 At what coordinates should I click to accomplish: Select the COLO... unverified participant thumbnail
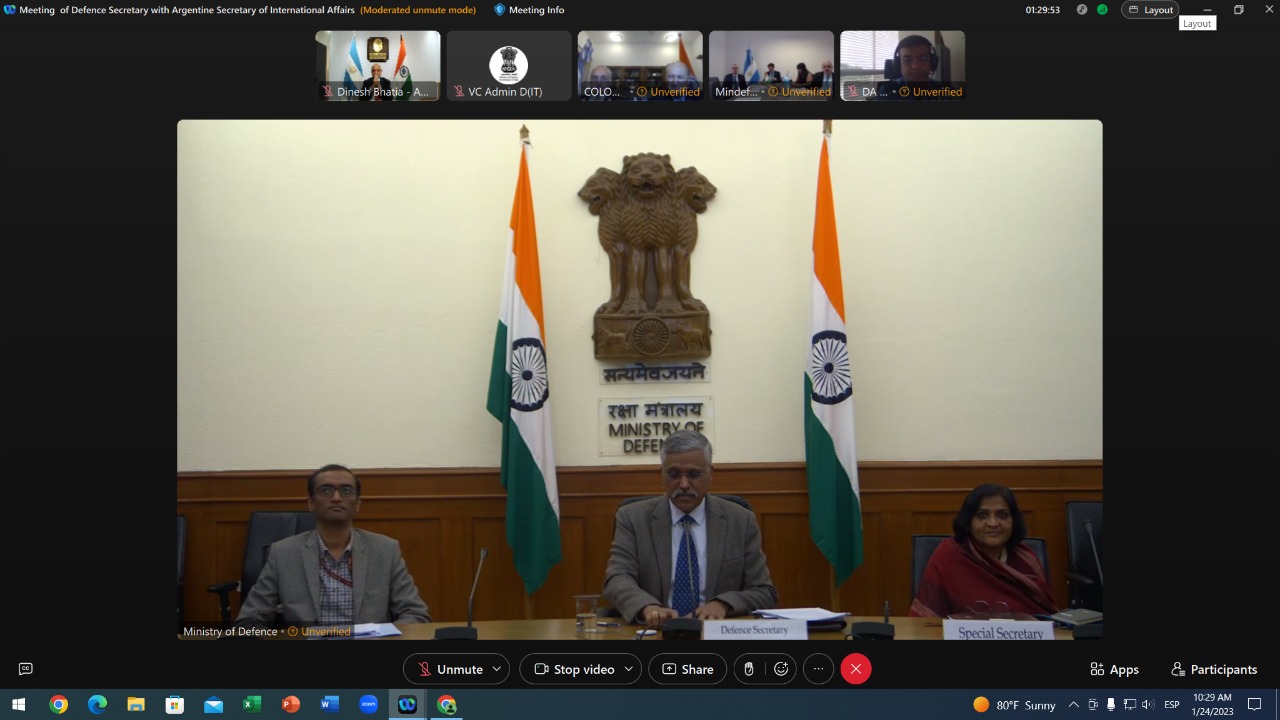point(640,65)
